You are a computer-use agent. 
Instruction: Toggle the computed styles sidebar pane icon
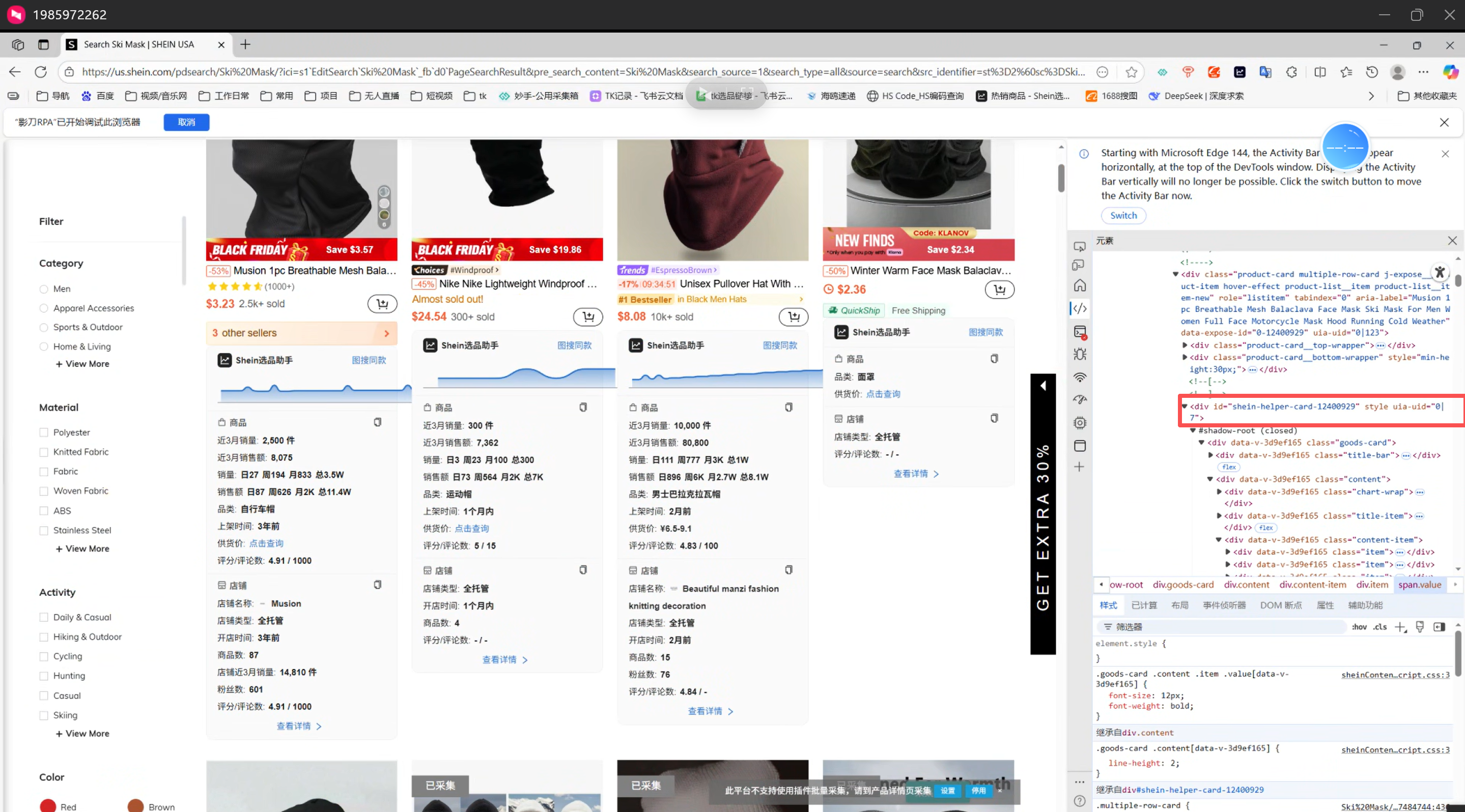click(1440, 627)
